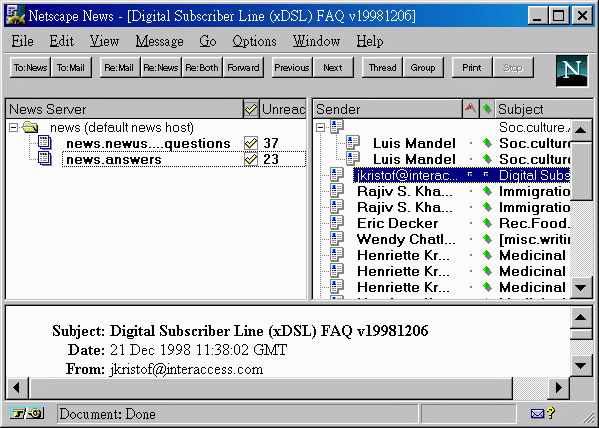Image resolution: width=599 pixels, height=428 pixels.
Task: Open the Go menu
Action: coord(208,41)
